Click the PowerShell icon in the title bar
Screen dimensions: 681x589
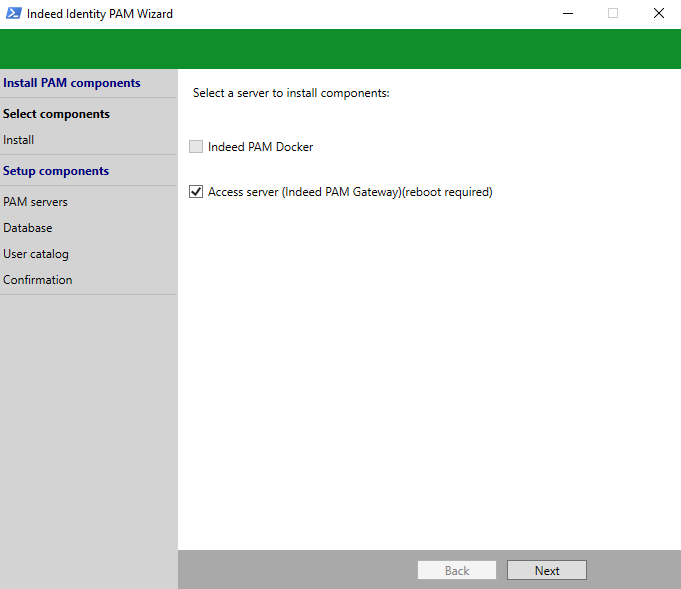click(x=14, y=13)
